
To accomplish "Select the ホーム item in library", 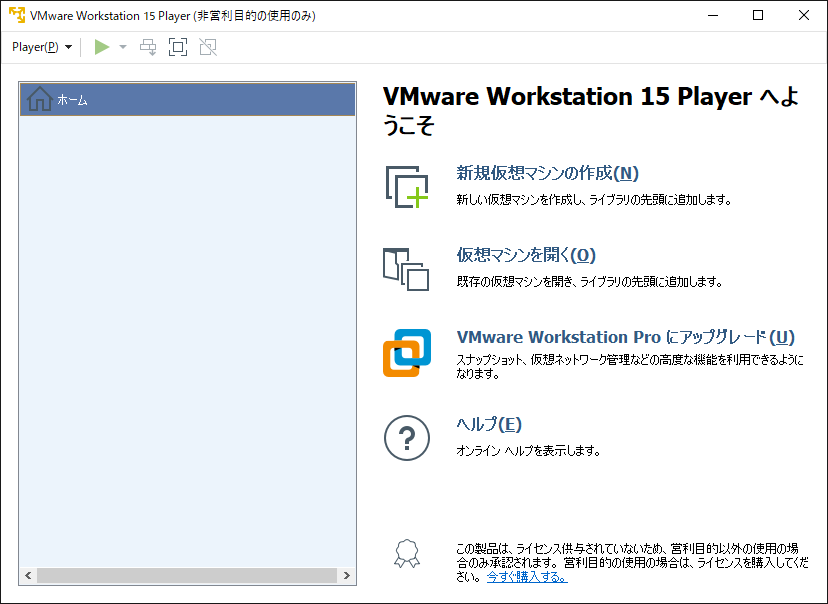I will (x=187, y=100).
